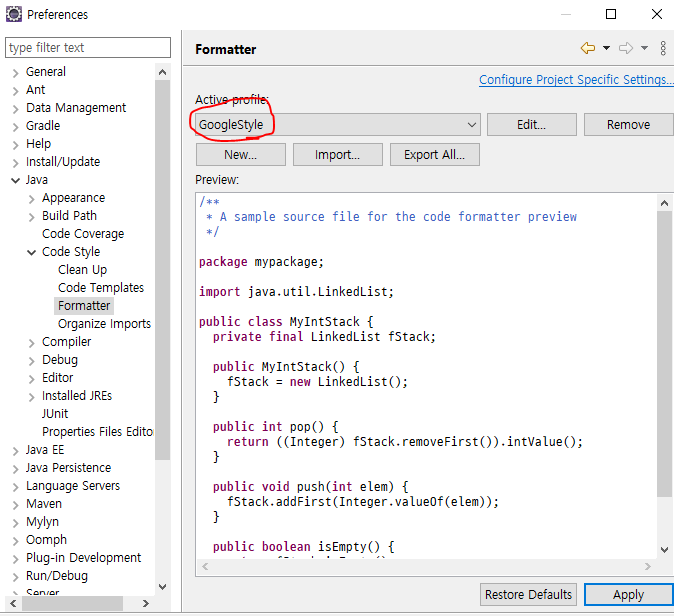This screenshot has height=616, width=674.
Task: Click the 'package mypackage;' preview line
Action: tap(261, 262)
